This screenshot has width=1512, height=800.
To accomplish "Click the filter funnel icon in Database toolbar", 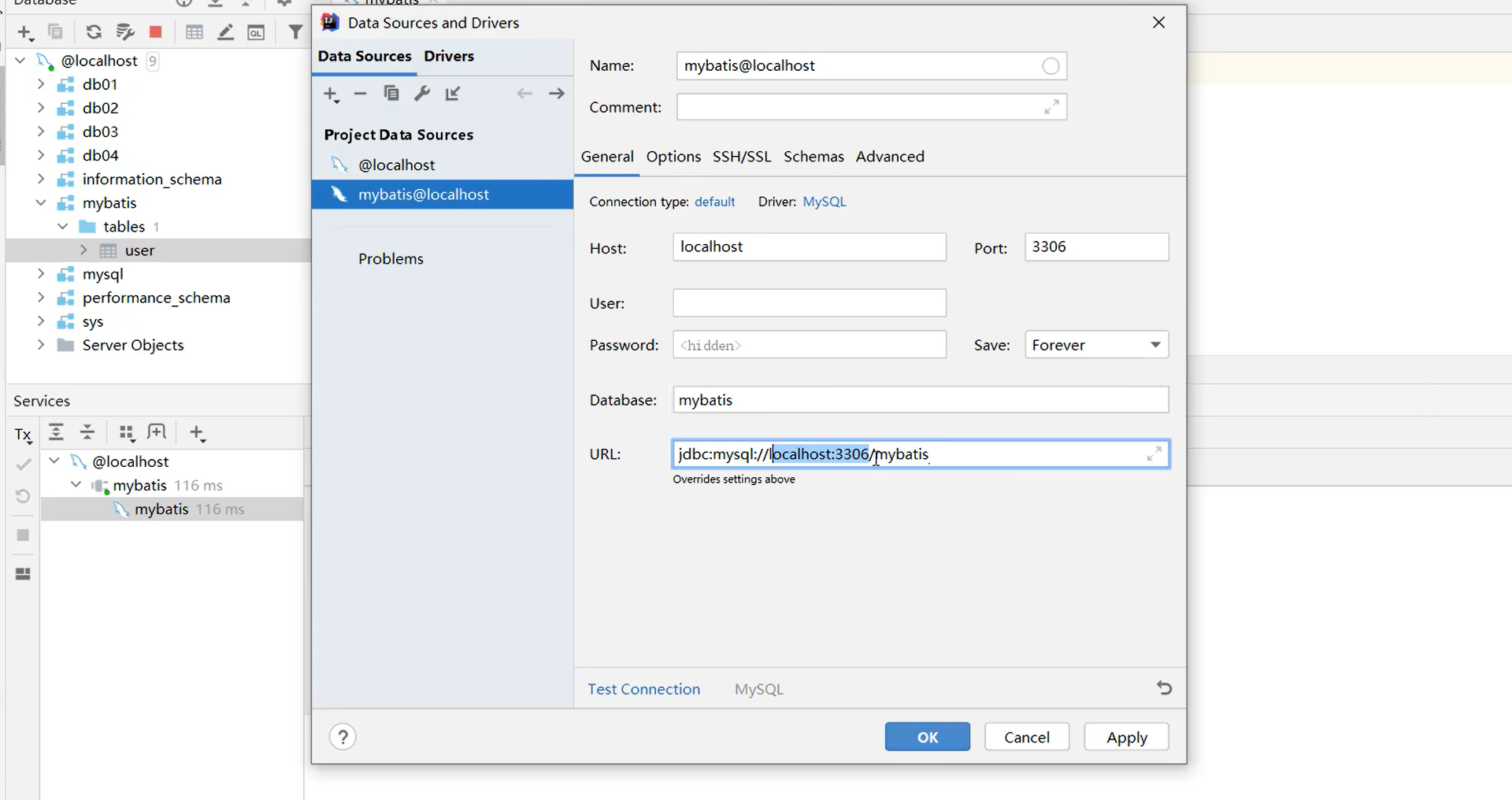I will click(295, 31).
